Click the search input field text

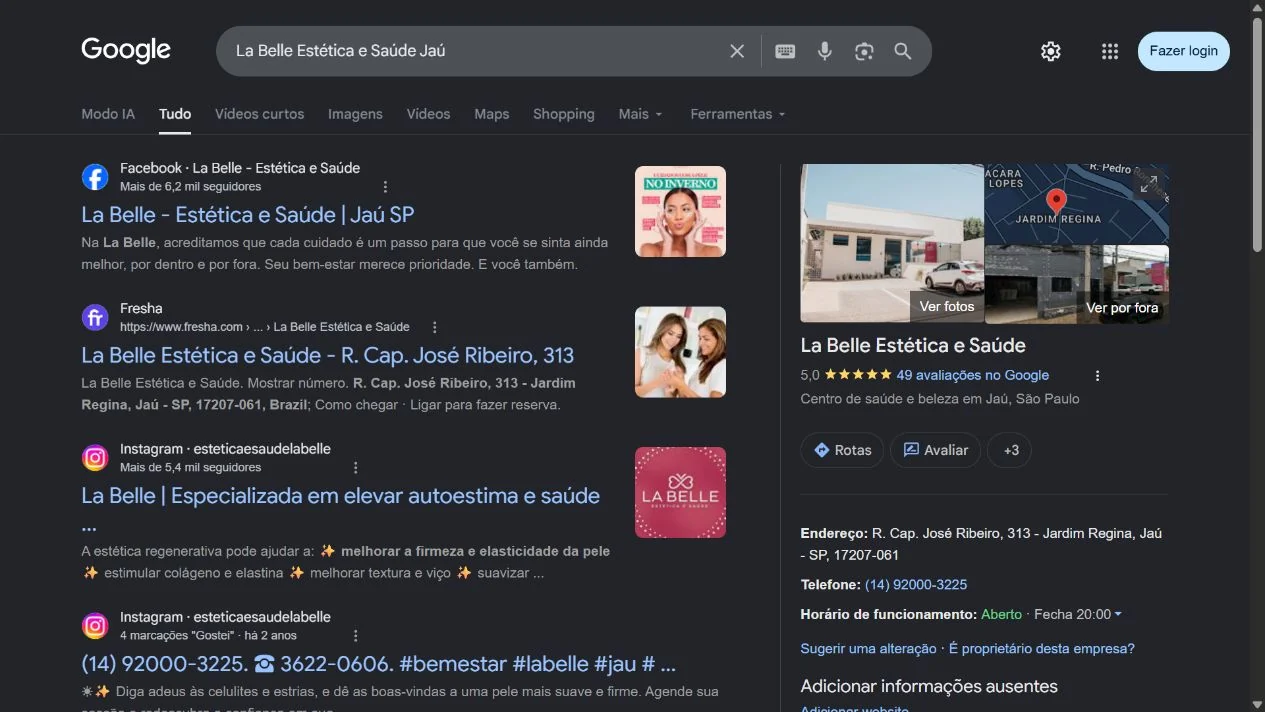[340, 51]
